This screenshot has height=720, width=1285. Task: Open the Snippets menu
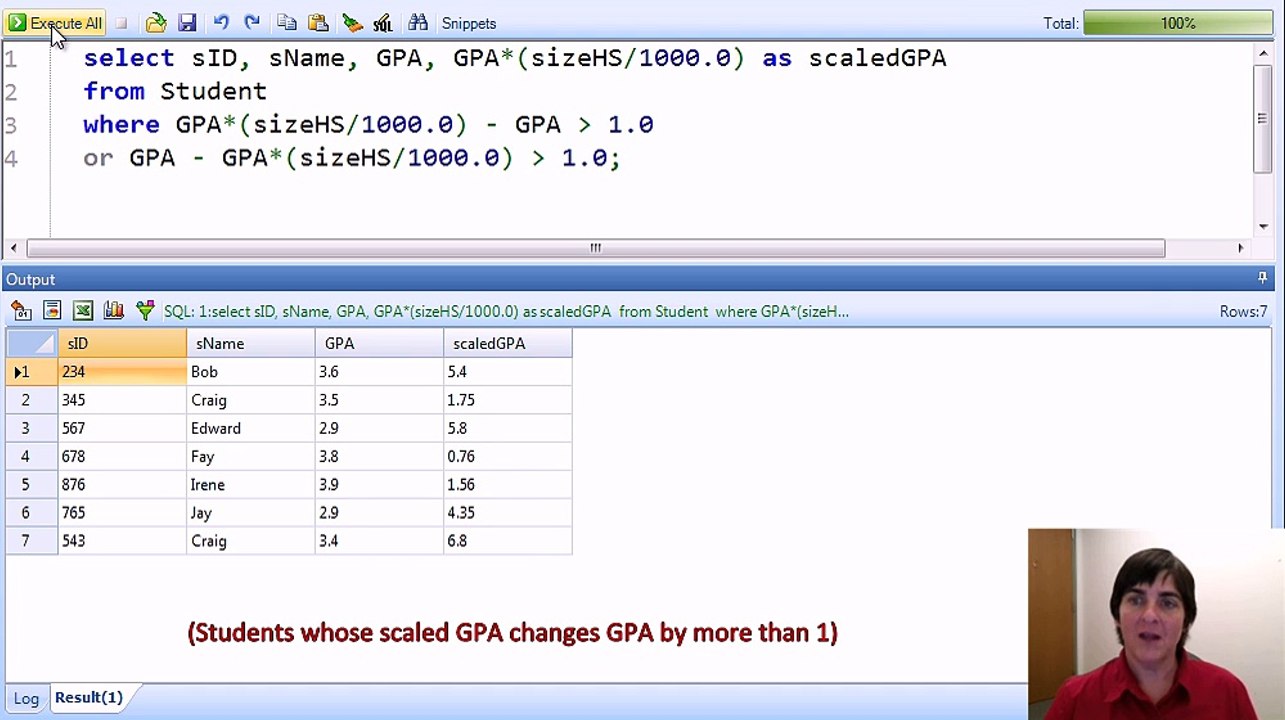(x=469, y=23)
